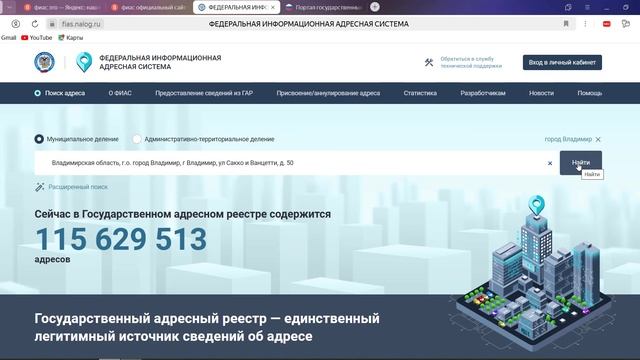The width and height of the screenshot is (640, 360).
Task: Switch to the фиас официальный сайт tab
Action: click(x=149, y=7)
